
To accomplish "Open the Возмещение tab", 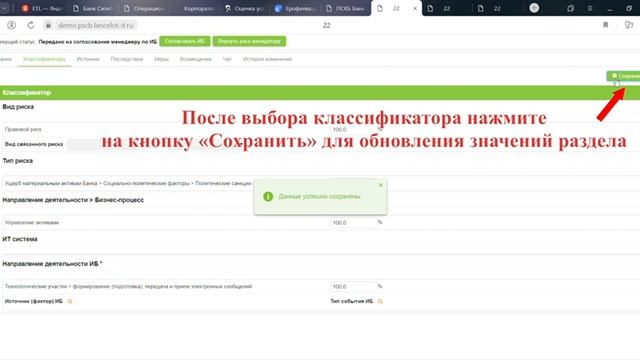I will tap(196, 59).
